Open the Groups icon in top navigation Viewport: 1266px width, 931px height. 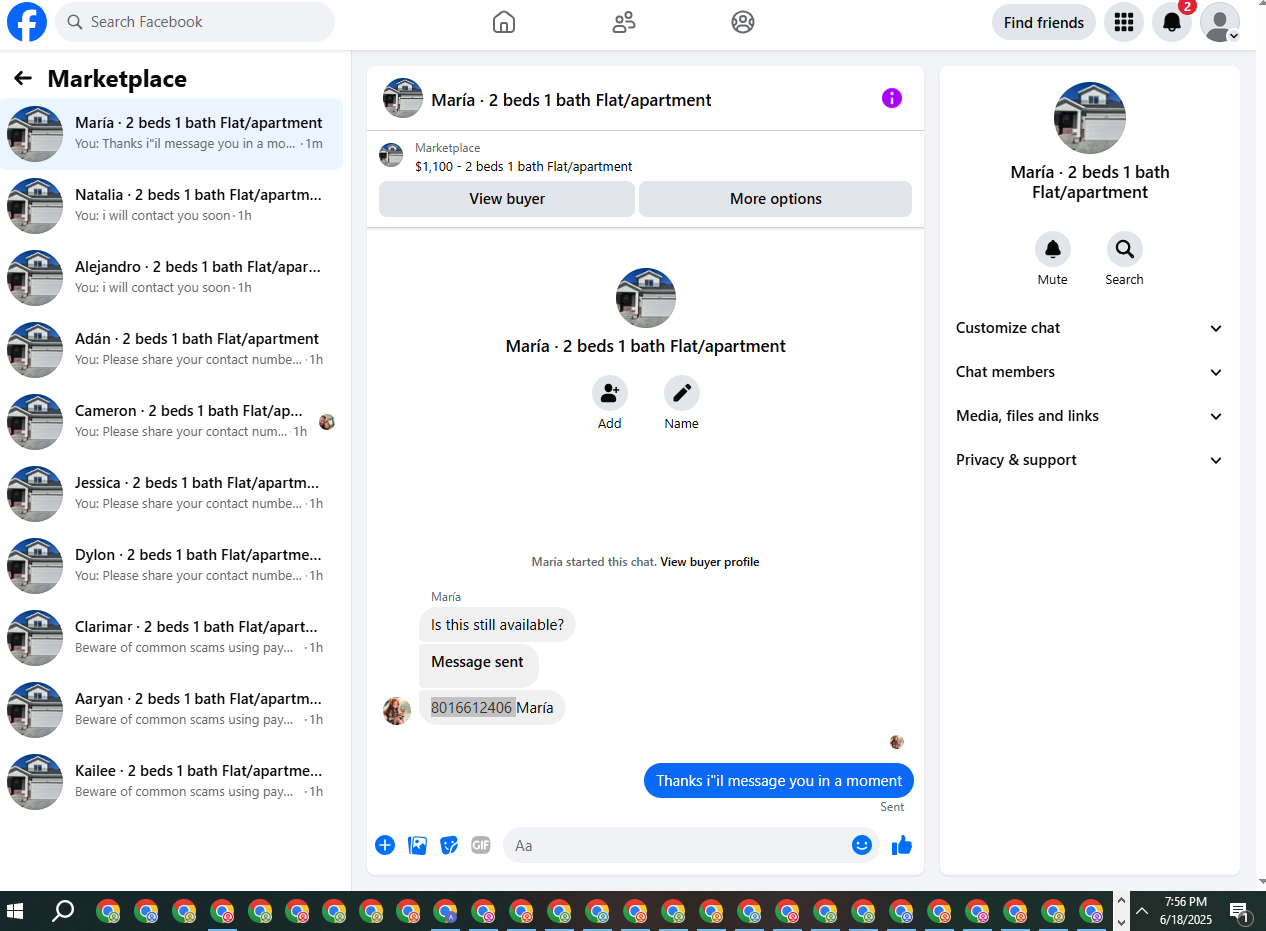743,22
